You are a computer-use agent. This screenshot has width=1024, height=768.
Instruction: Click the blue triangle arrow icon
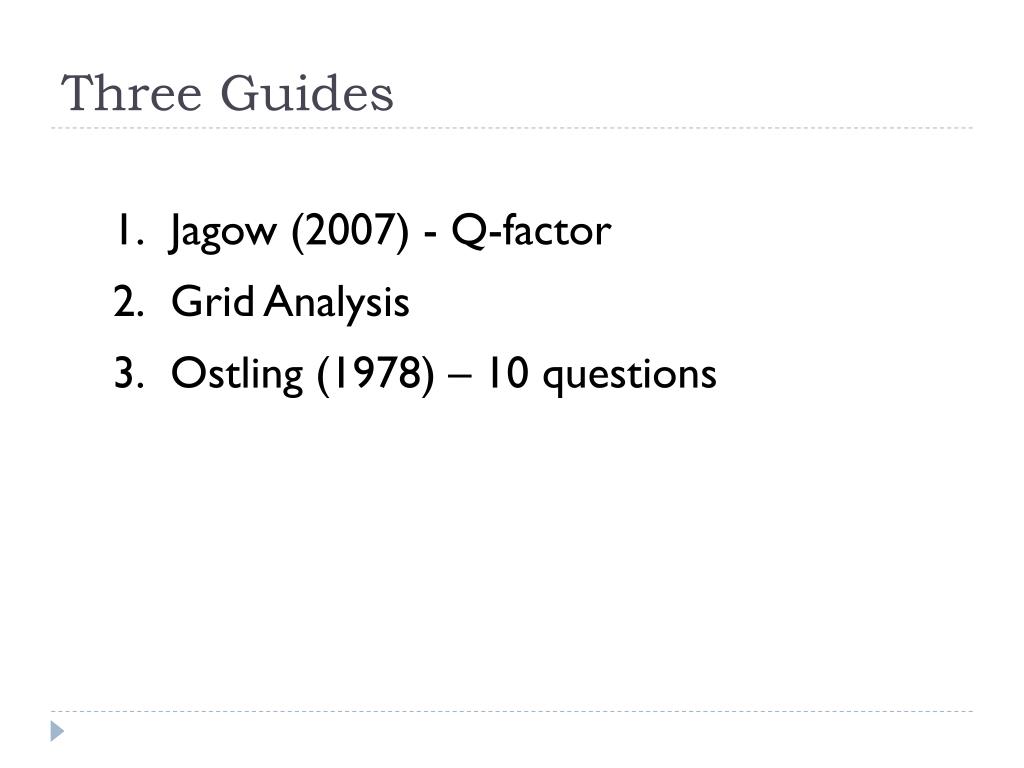tap(58, 731)
